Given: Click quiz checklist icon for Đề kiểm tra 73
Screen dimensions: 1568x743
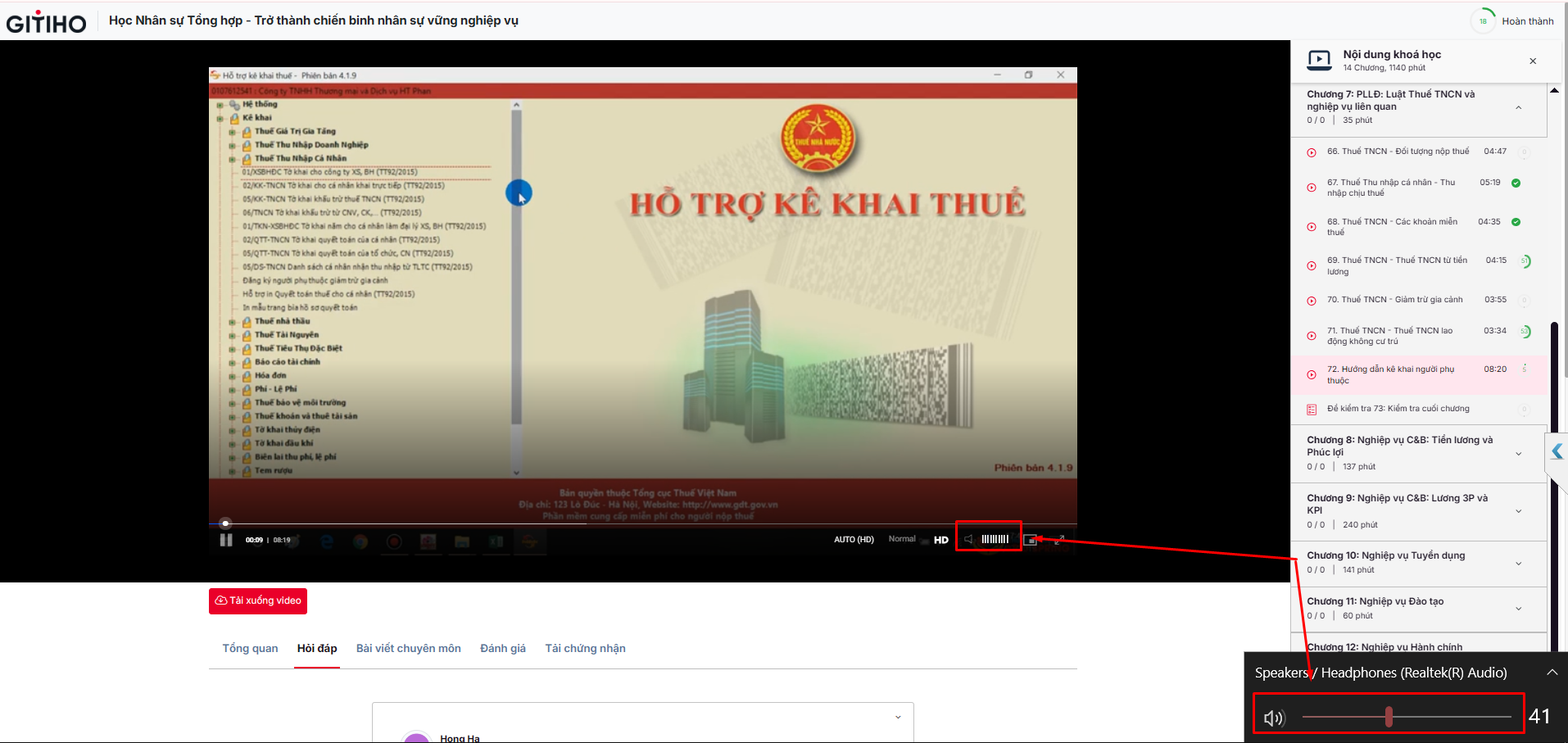Looking at the screenshot, I should pyautogui.click(x=1312, y=409).
